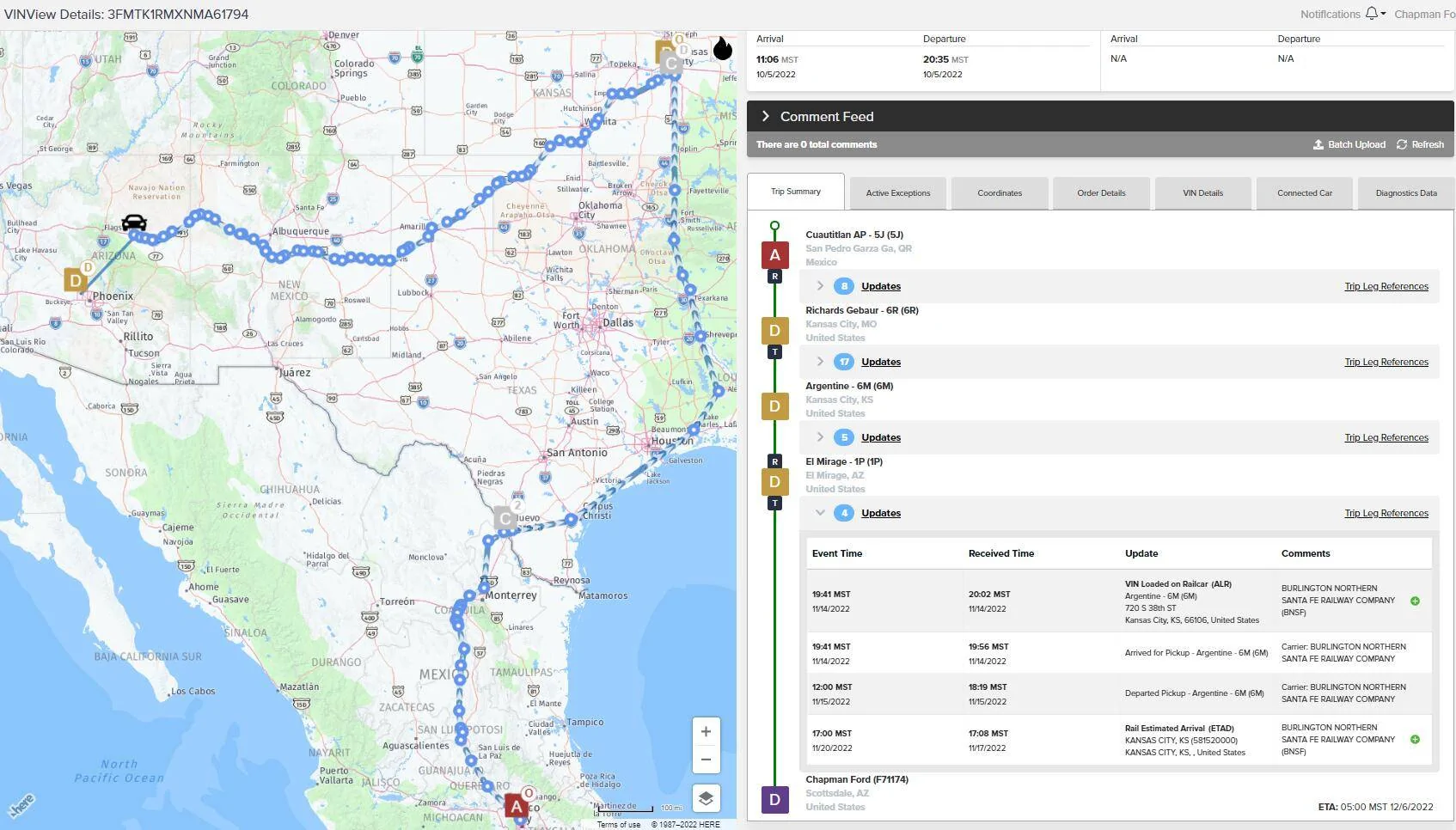The width and height of the screenshot is (1456, 830).
Task: Click the Cuautitlan AP - 5J stop name
Action: click(854, 235)
